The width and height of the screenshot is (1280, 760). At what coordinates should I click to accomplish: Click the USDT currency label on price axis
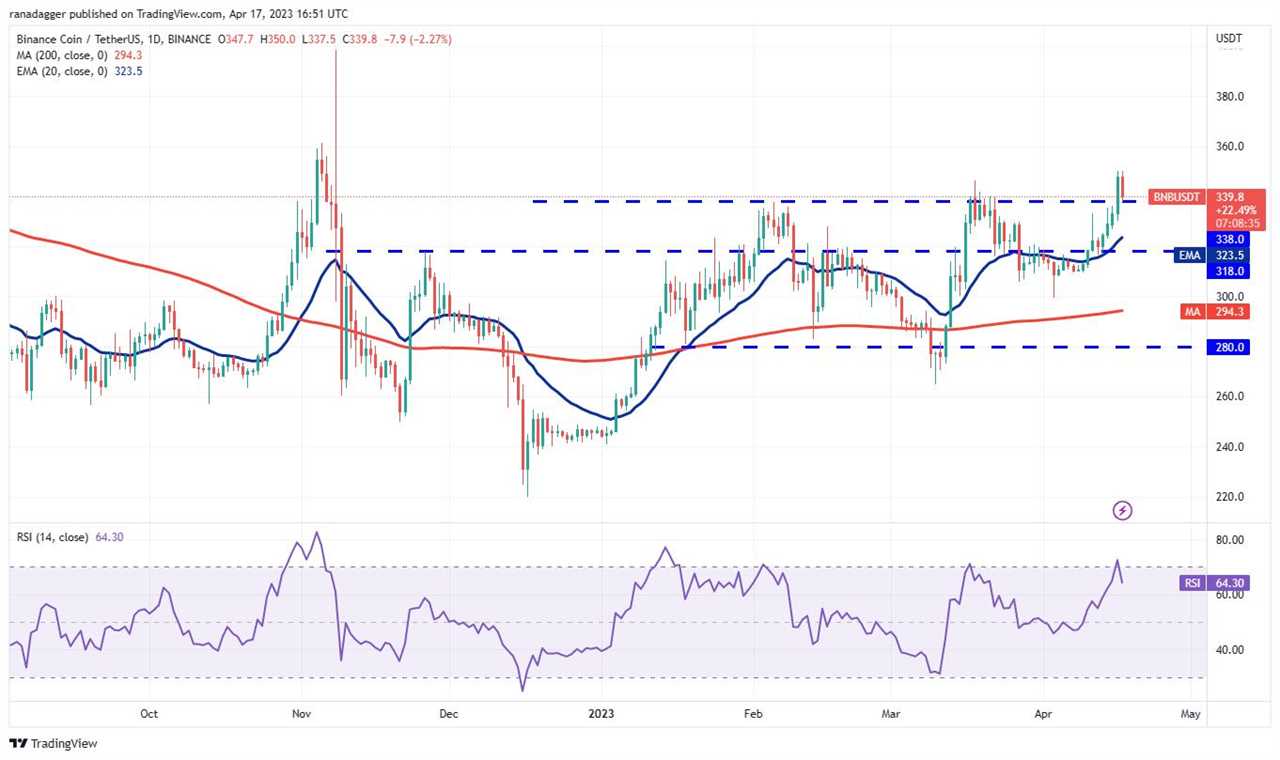click(x=1229, y=39)
